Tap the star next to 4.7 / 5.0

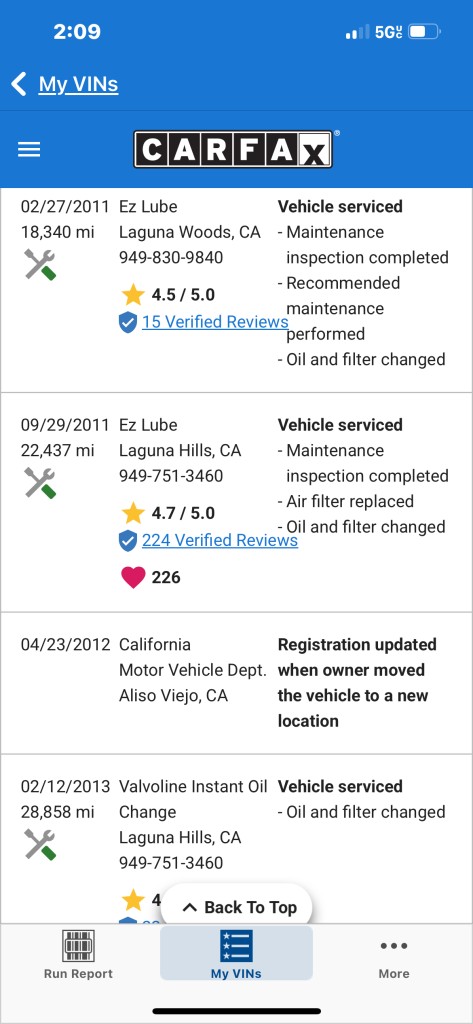[x=133, y=513]
